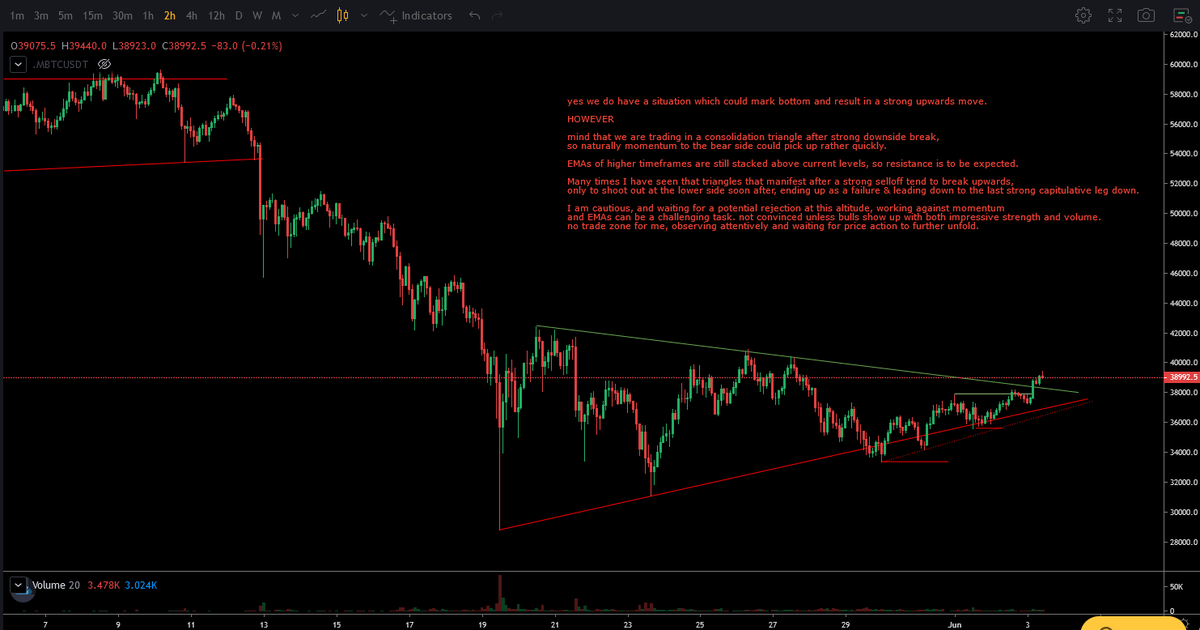This screenshot has width=1200, height=630.
Task: Switch to 1h timeframe
Action: pyautogui.click(x=148, y=15)
